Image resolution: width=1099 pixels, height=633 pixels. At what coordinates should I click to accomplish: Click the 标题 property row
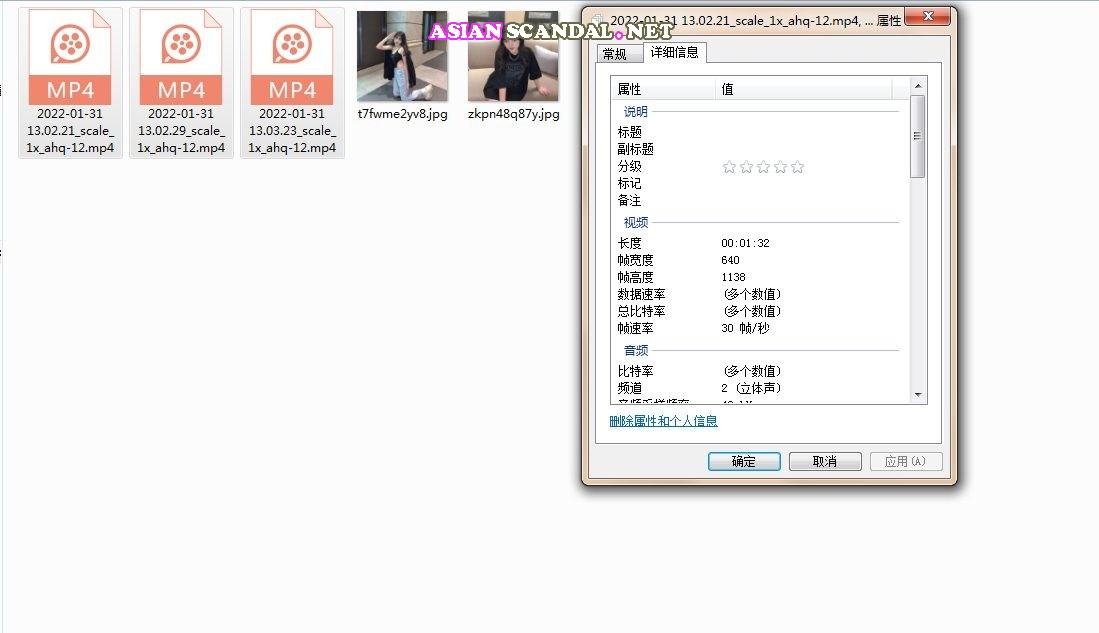760,132
